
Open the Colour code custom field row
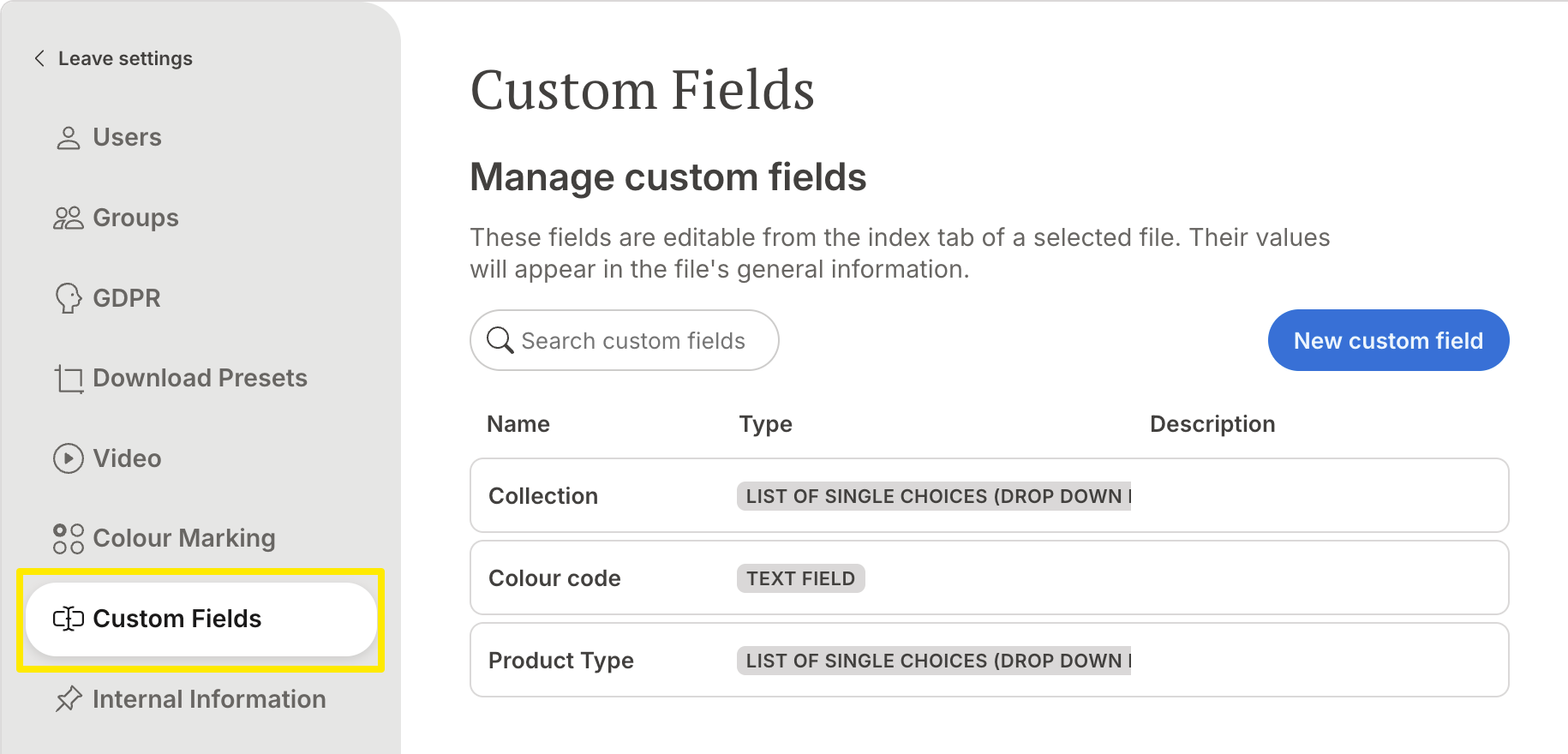[x=989, y=577]
